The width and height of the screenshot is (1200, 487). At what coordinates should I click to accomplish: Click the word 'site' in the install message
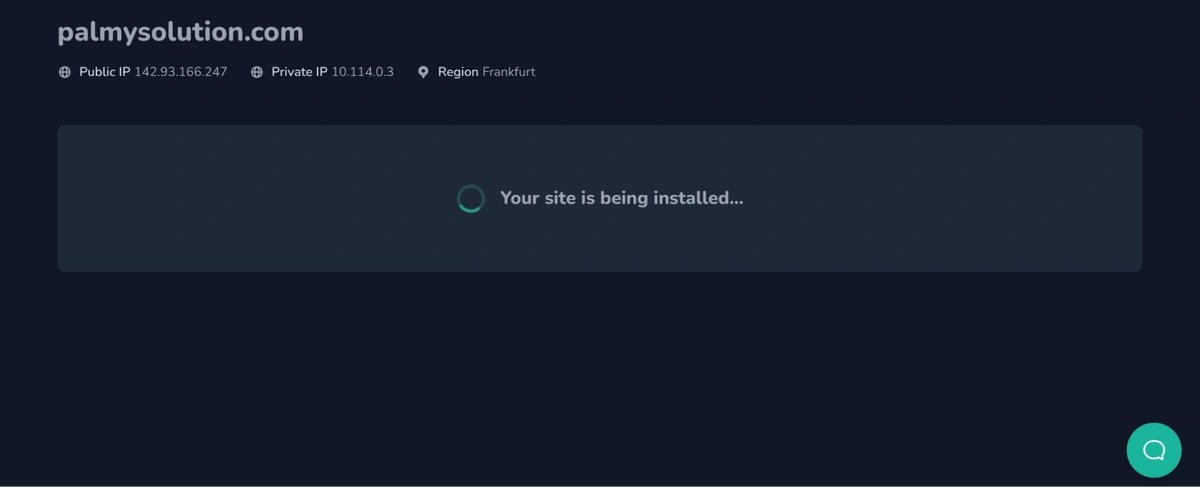point(561,198)
